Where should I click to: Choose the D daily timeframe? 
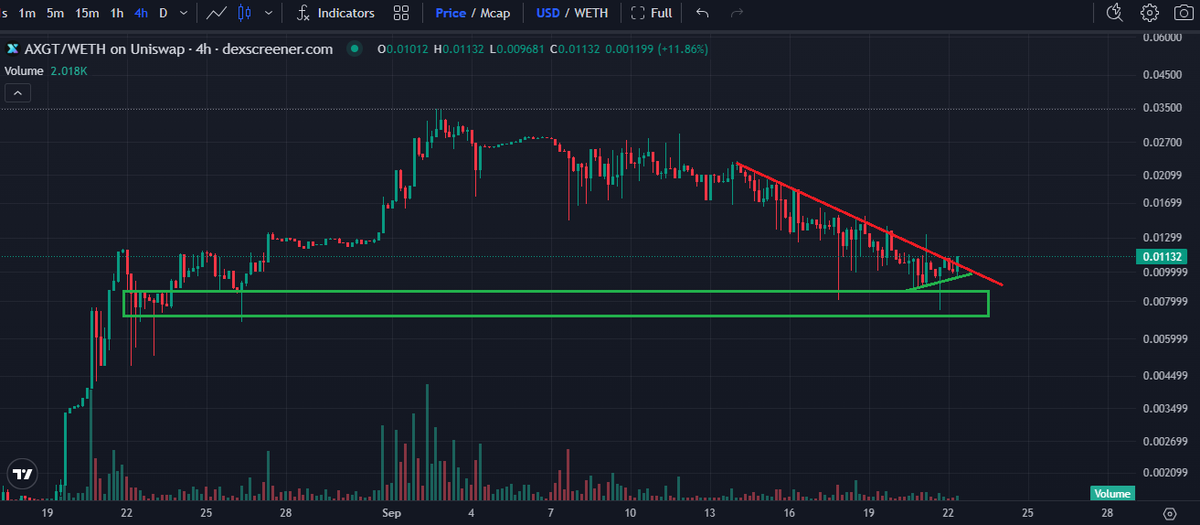click(163, 13)
